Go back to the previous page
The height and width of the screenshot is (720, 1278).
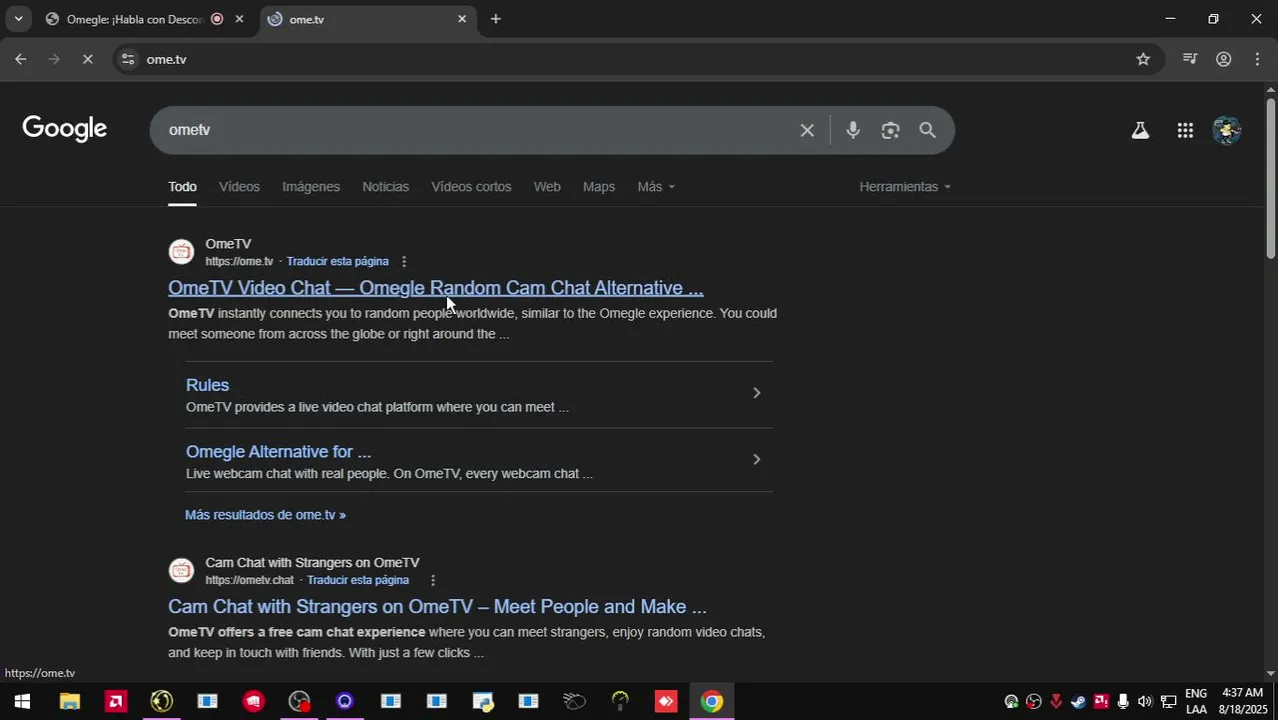[x=20, y=59]
